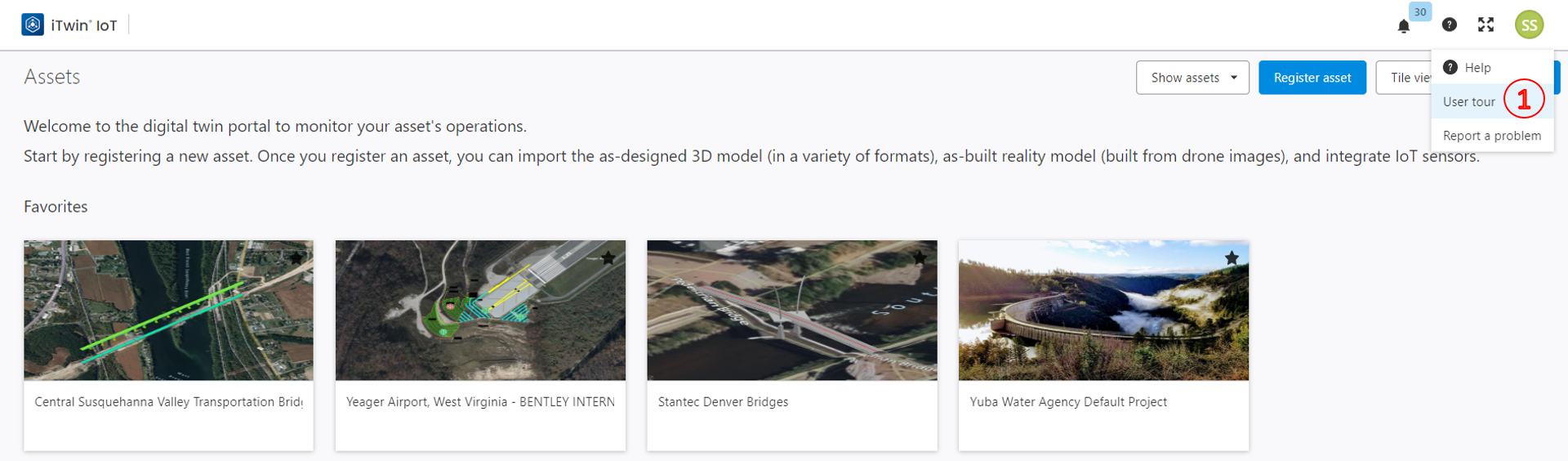
Task: Open the notifications bell
Action: (x=1403, y=26)
